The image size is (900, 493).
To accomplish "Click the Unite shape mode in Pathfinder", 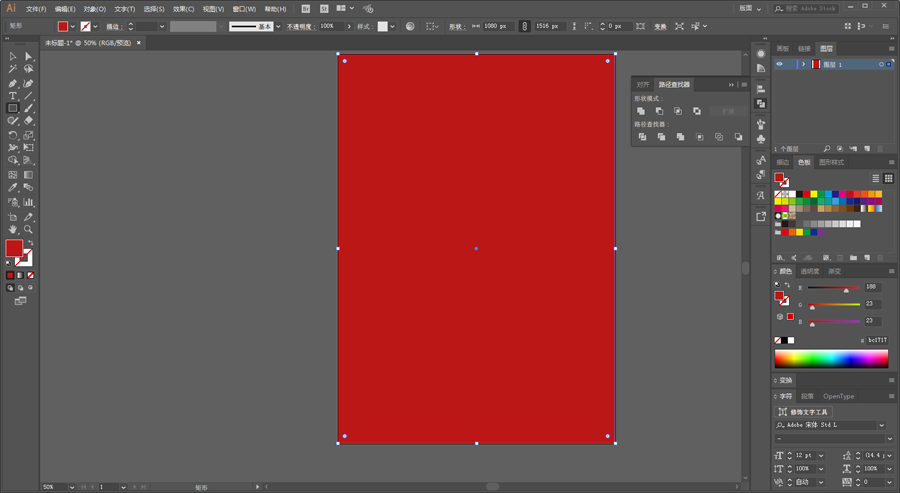I will (641, 111).
